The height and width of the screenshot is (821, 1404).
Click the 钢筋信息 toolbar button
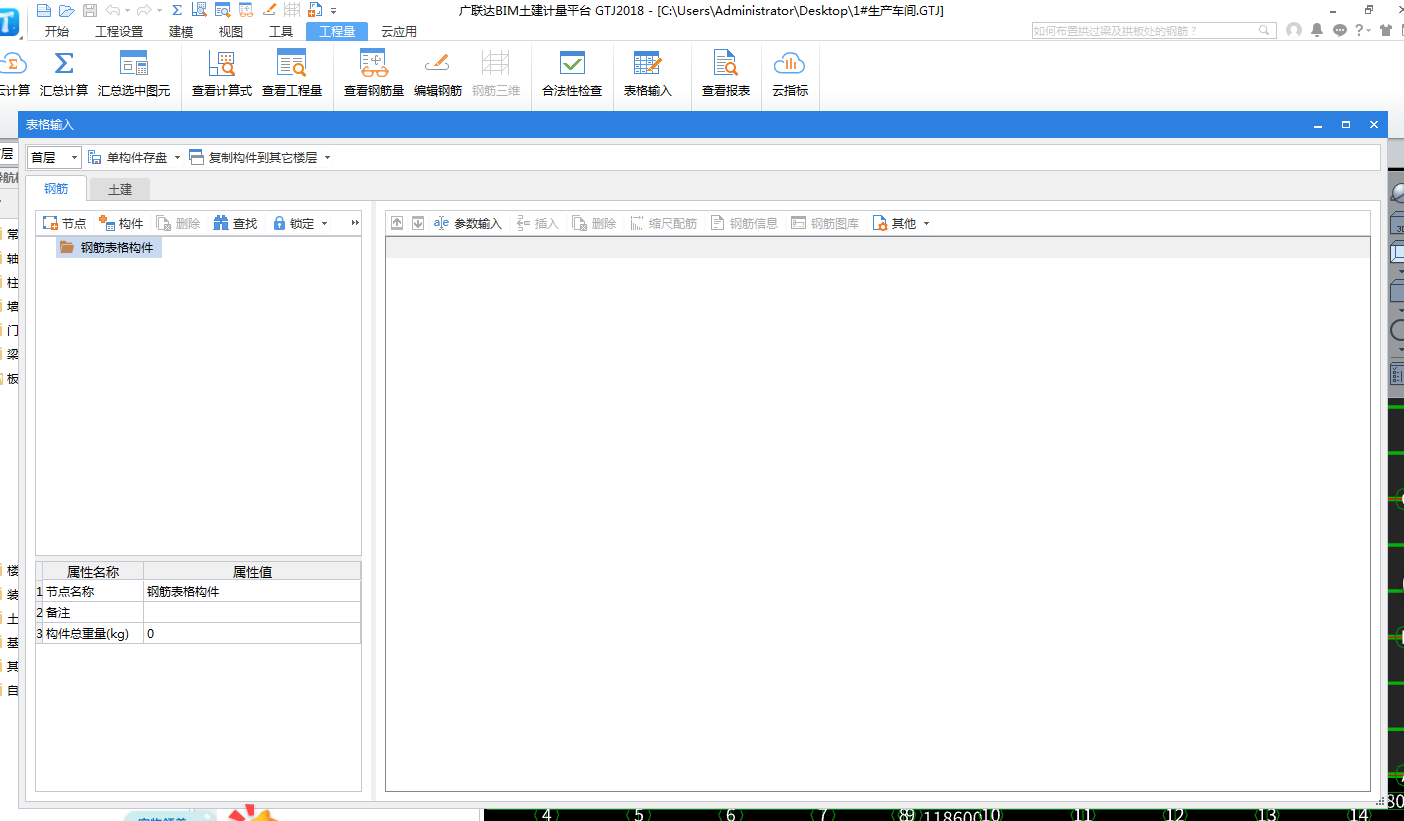pos(744,223)
